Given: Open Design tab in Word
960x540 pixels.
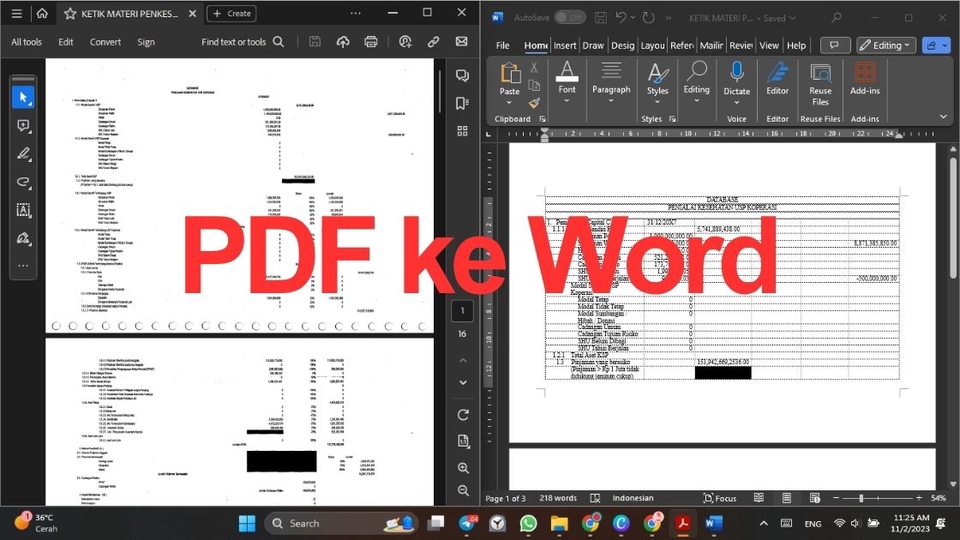Looking at the screenshot, I should [x=623, y=45].
